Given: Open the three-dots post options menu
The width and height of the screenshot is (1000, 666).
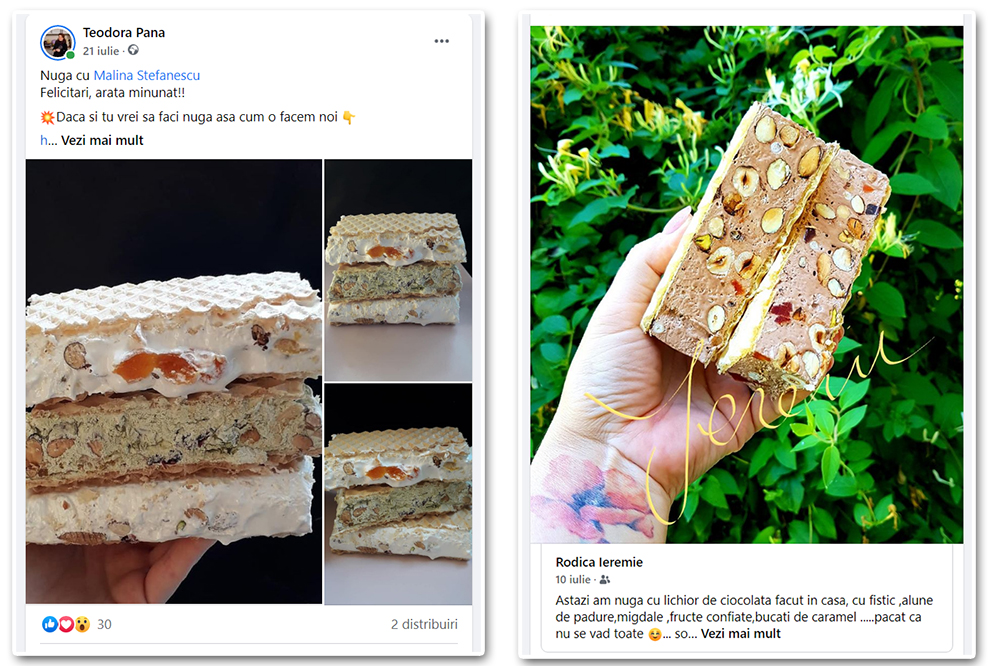Looking at the screenshot, I should point(441,41).
